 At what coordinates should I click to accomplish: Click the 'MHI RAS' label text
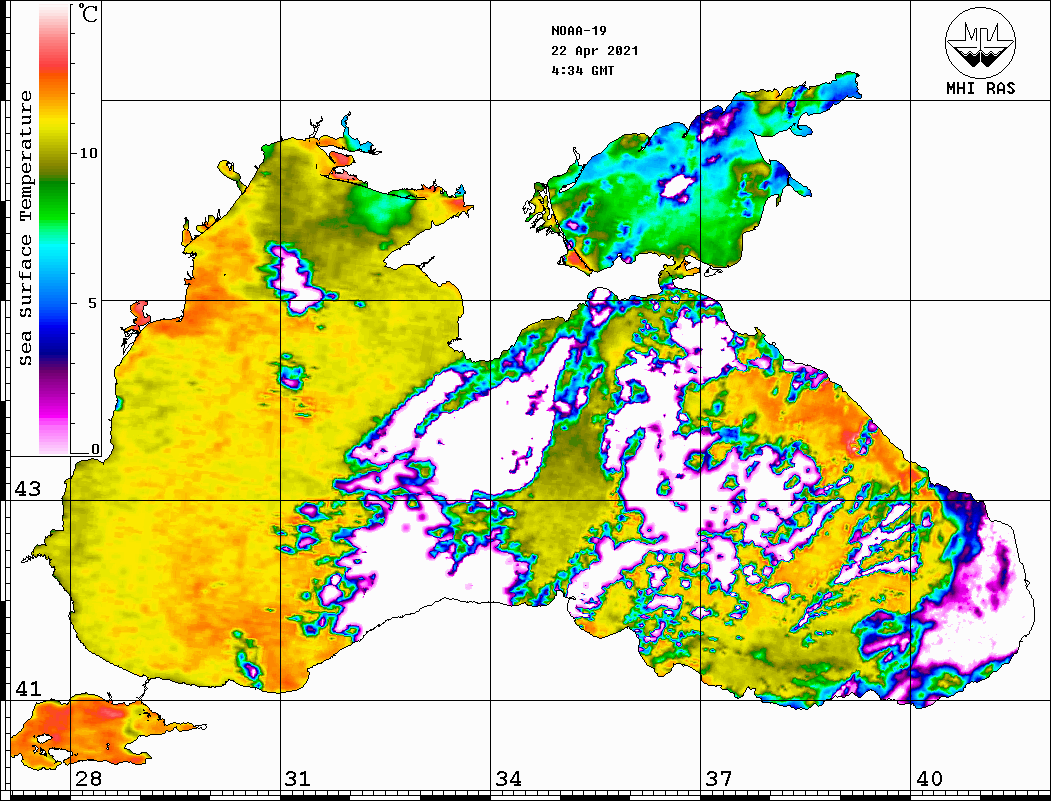[x=981, y=88]
